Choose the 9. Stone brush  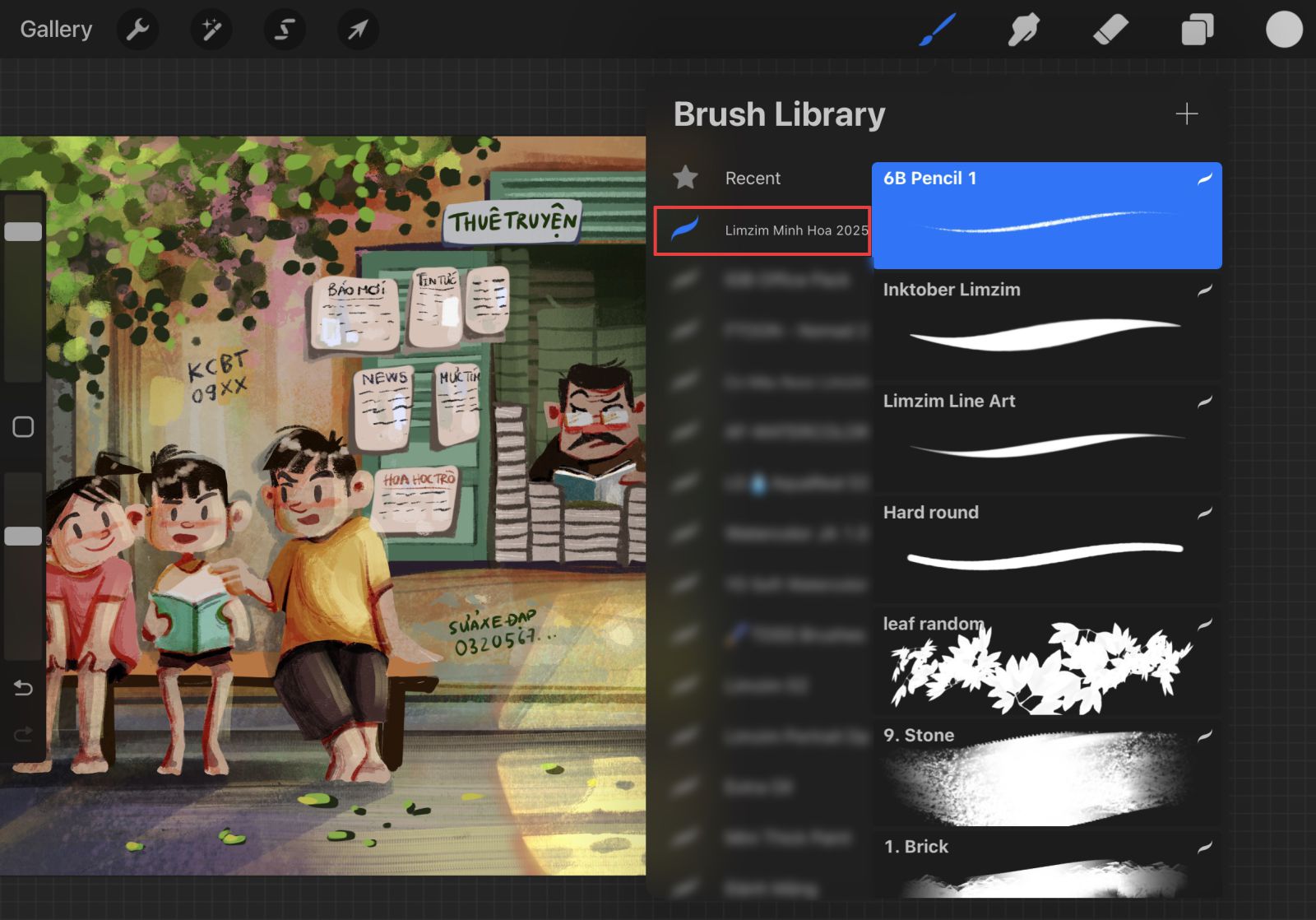click(1047, 773)
